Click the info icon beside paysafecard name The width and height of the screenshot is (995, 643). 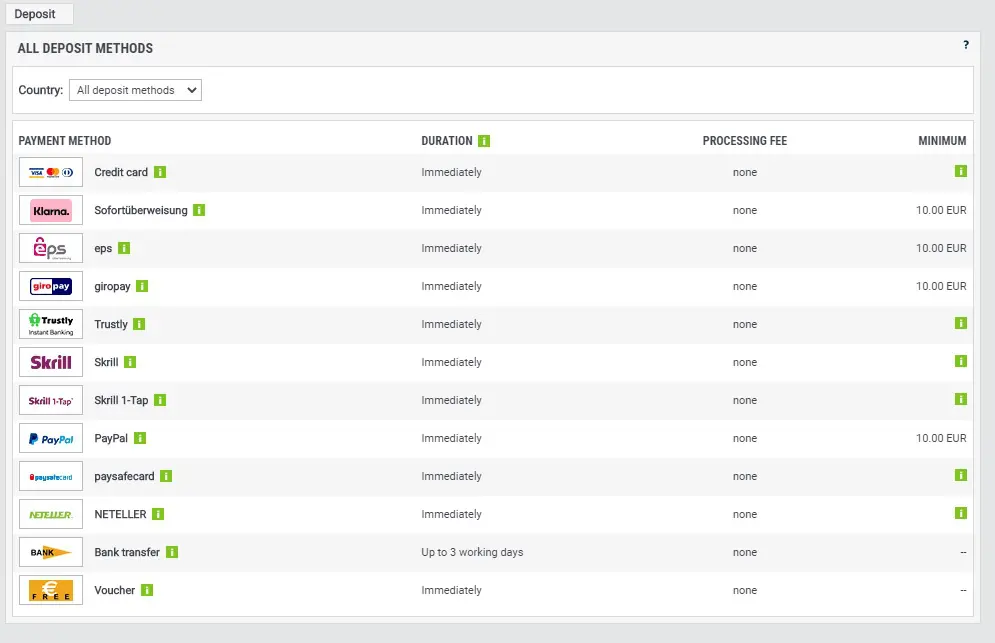166,476
